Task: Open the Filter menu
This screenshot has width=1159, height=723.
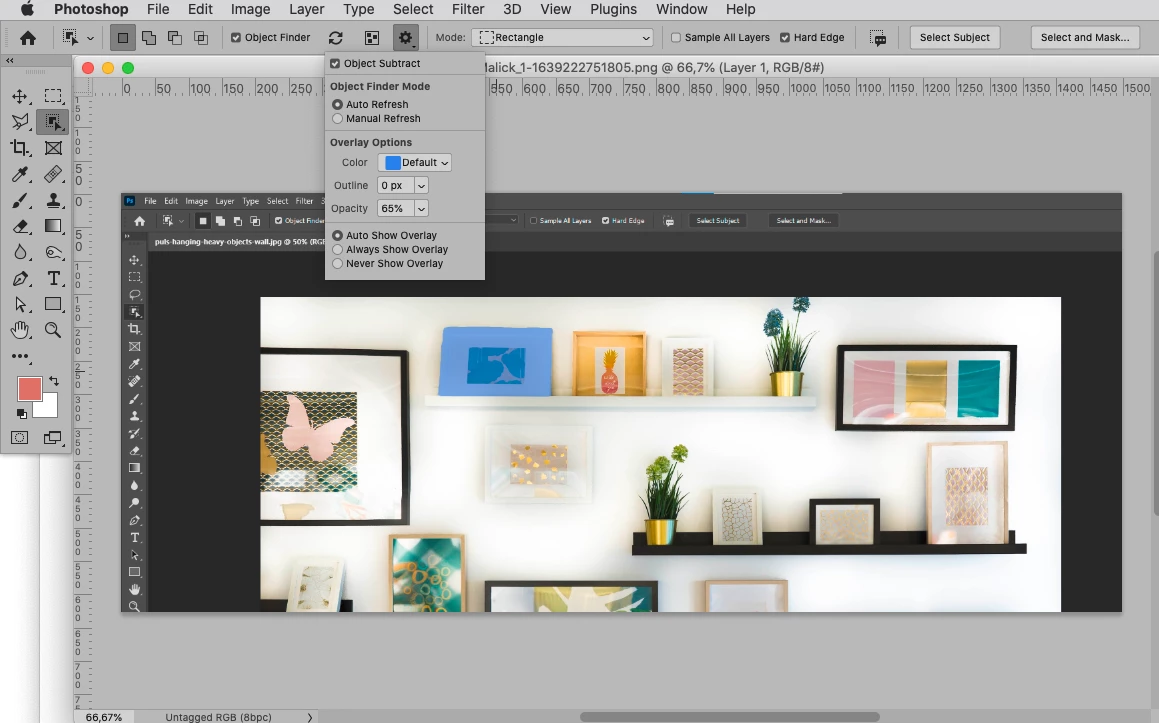Action: click(468, 10)
